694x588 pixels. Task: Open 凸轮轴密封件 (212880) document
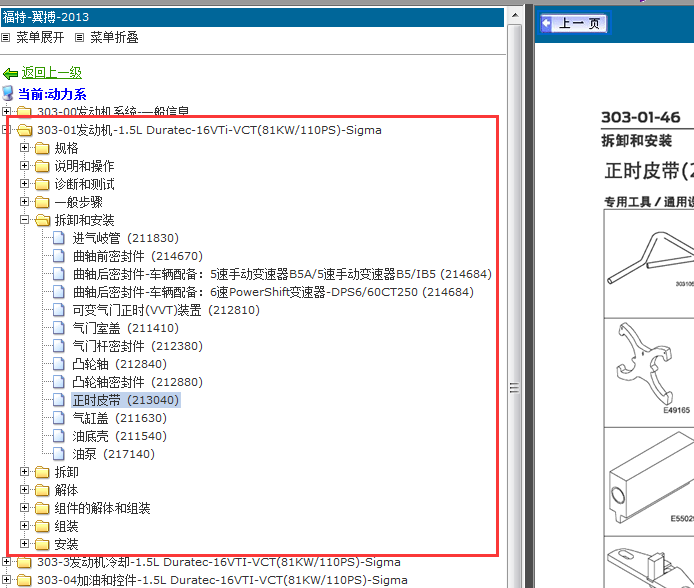138,382
